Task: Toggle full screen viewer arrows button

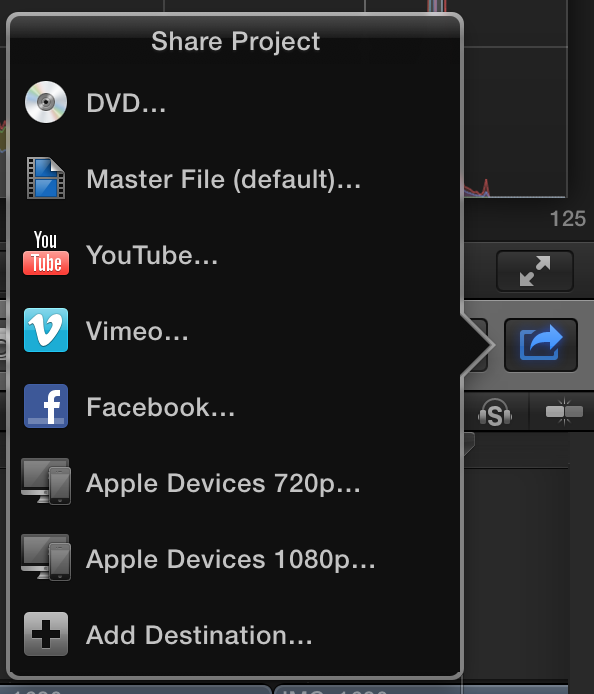Action: [535, 271]
